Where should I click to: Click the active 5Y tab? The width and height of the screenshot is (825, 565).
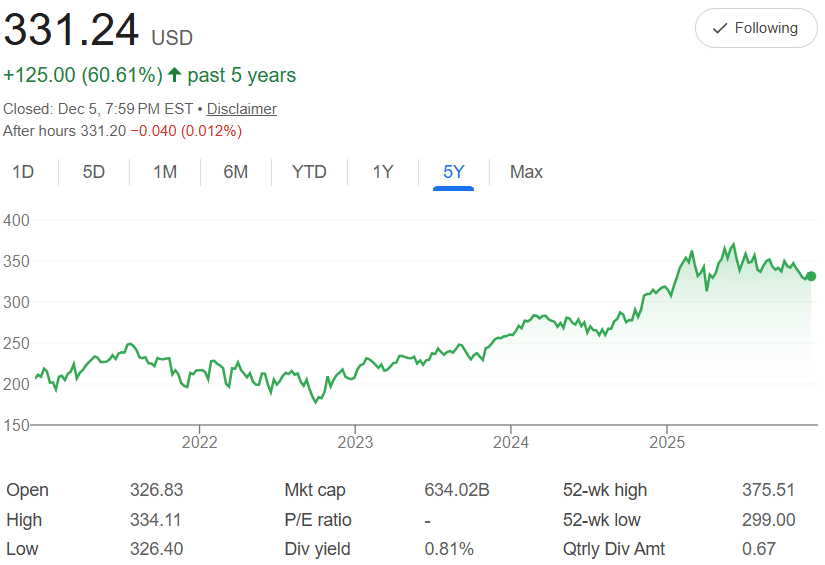tap(454, 172)
